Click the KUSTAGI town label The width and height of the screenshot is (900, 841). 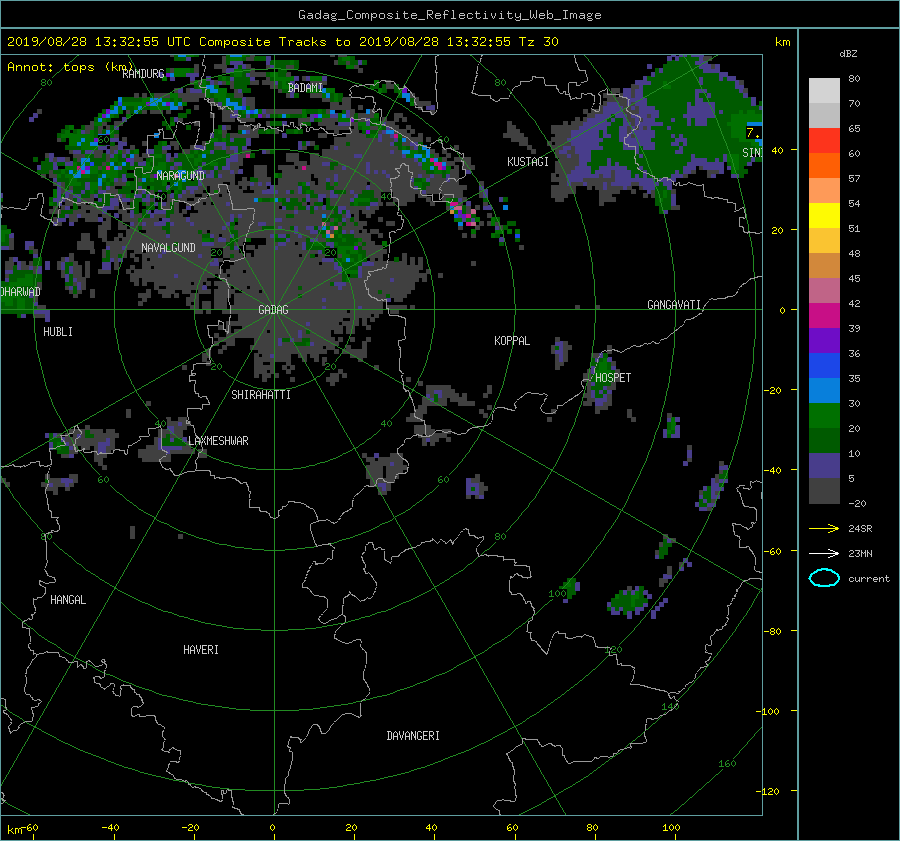click(528, 162)
